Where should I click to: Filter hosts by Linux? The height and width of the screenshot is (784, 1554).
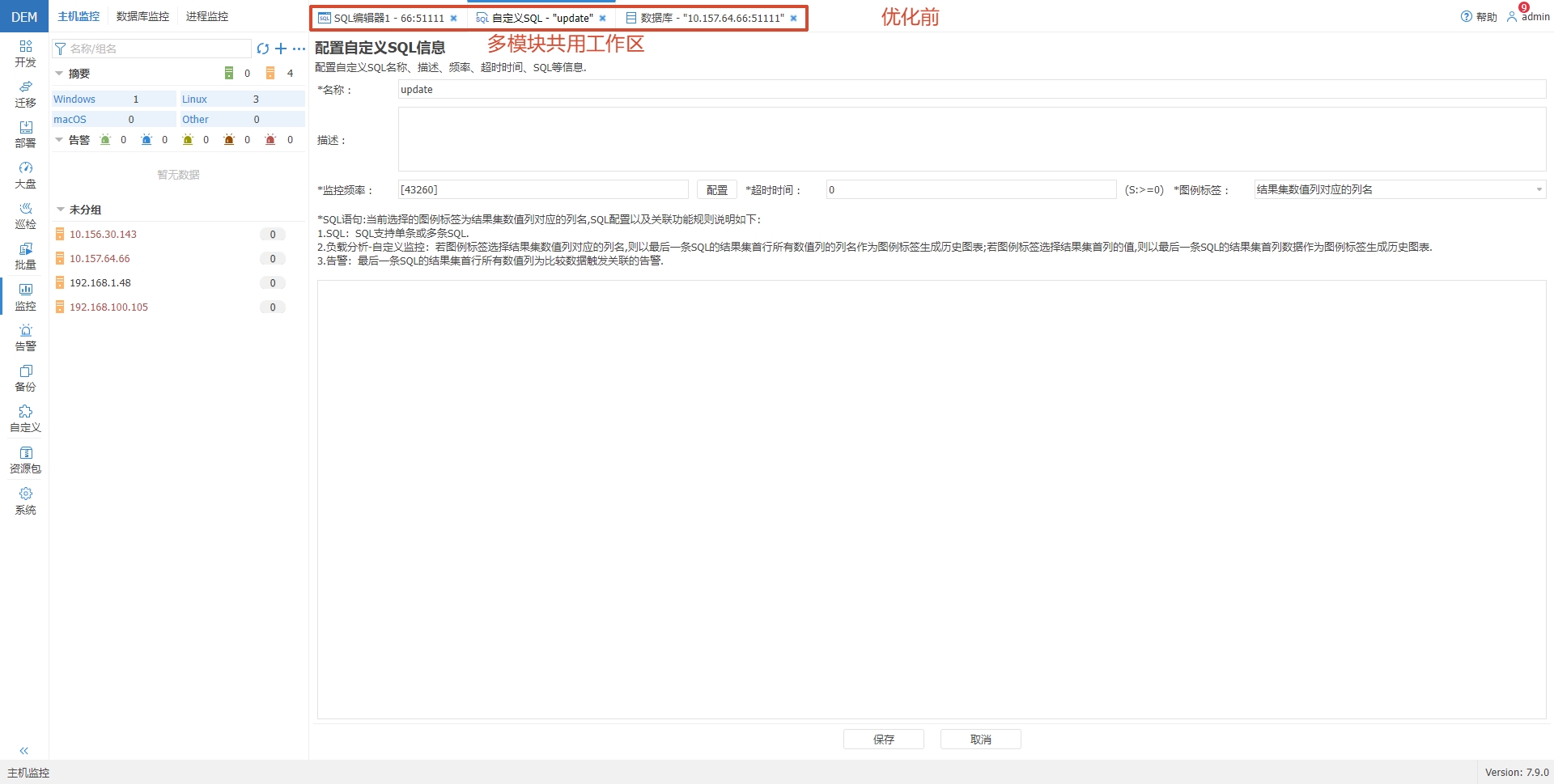point(242,99)
